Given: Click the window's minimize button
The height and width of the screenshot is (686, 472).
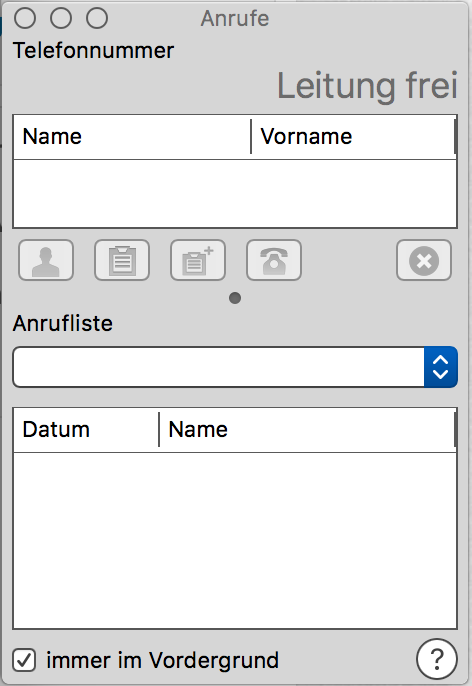Looking at the screenshot, I should [x=61, y=18].
